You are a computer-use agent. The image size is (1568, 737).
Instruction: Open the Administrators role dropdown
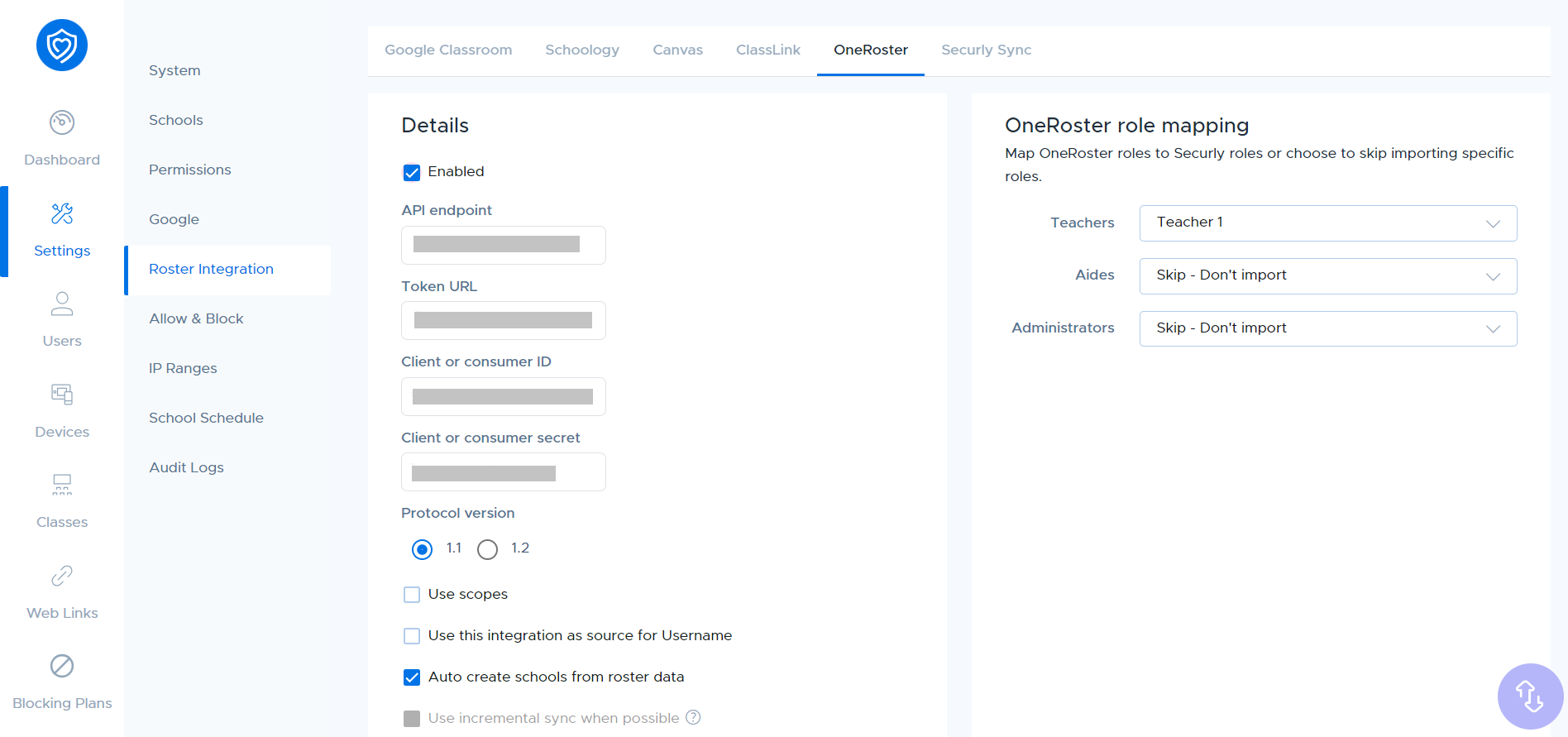pyautogui.click(x=1328, y=328)
